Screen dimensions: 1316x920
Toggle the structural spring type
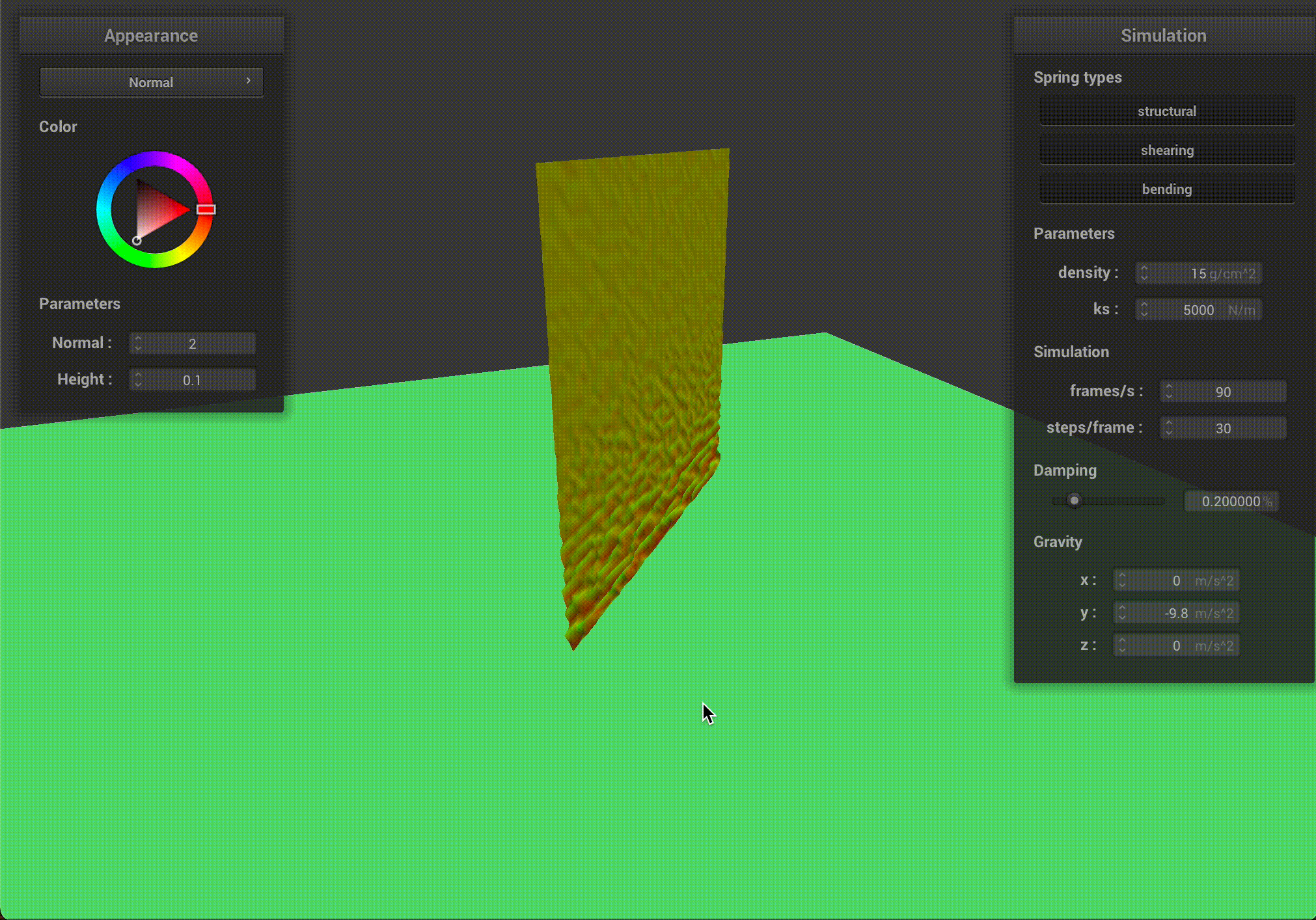coord(1166,111)
